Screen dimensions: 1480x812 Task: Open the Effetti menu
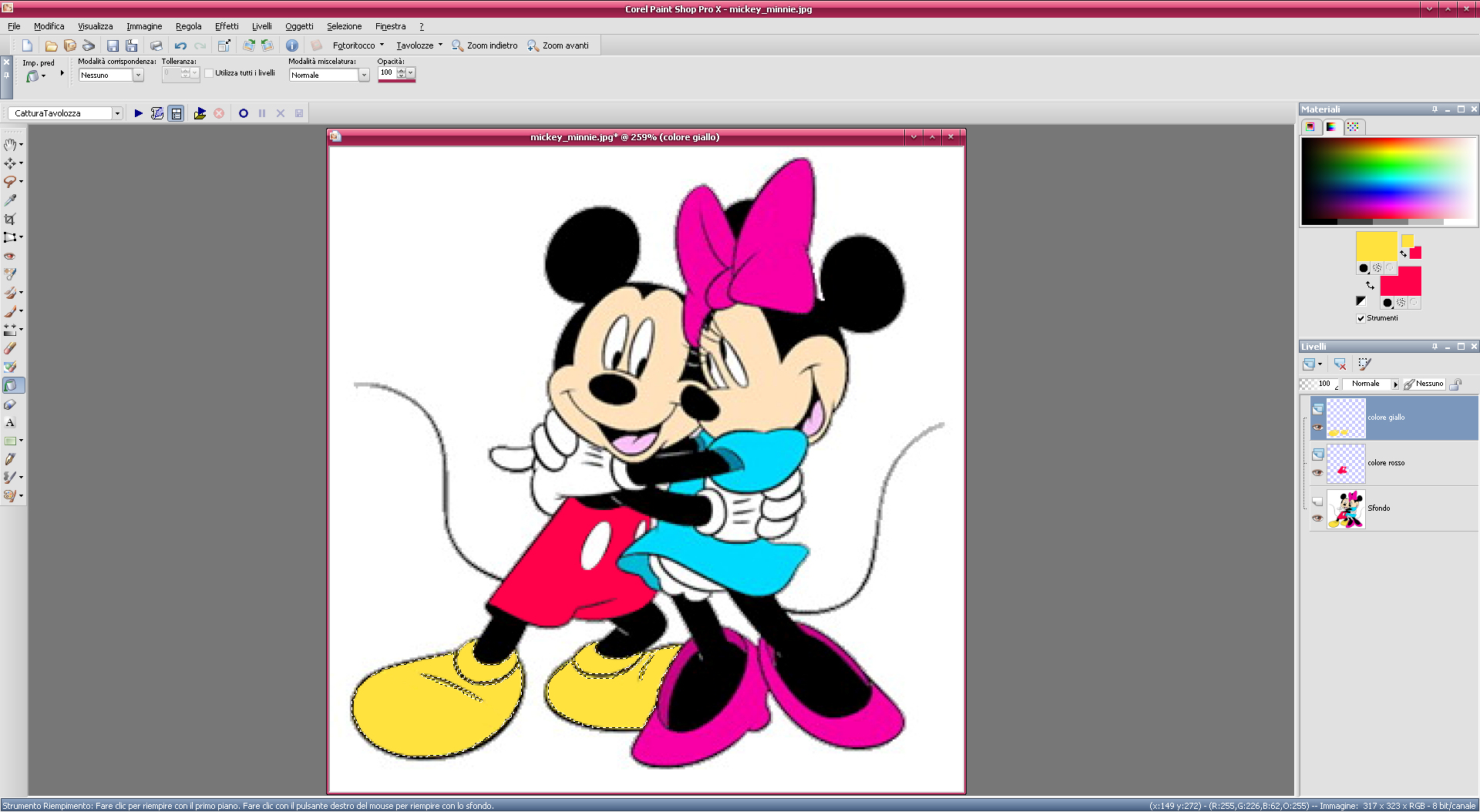[x=227, y=26]
